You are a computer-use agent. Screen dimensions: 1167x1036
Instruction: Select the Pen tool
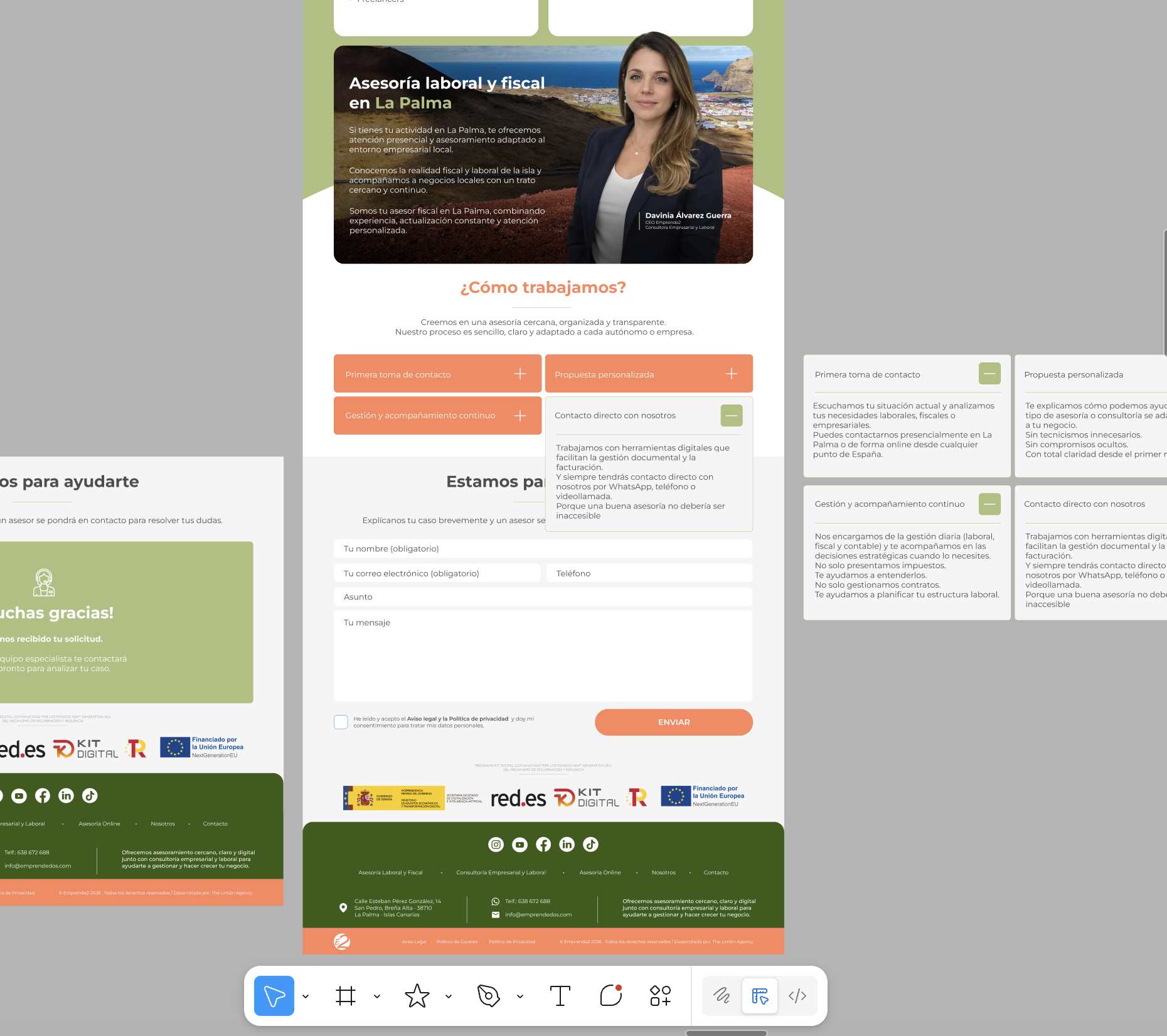[488, 996]
